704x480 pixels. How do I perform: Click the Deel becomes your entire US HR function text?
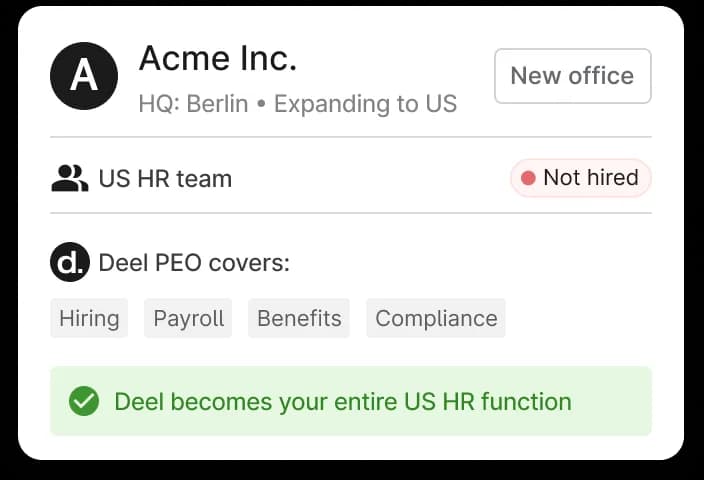343,402
